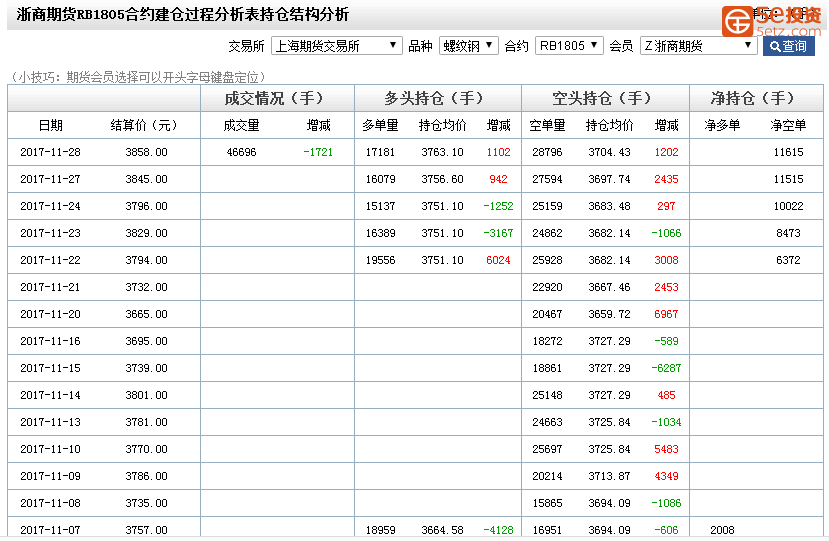The height and width of the screenshot is (541, 829).
Task: Click net short value 6372
Action: click(788, 260)
